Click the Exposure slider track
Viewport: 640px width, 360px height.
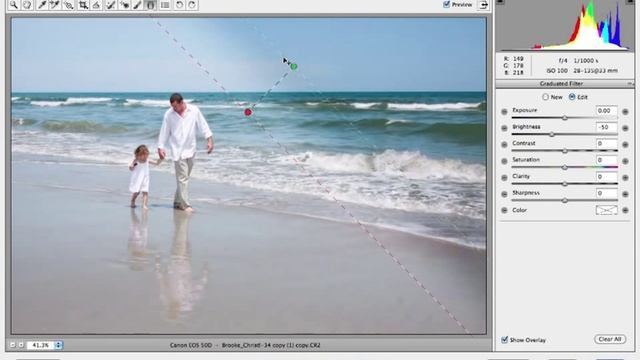tap(565, 118)
